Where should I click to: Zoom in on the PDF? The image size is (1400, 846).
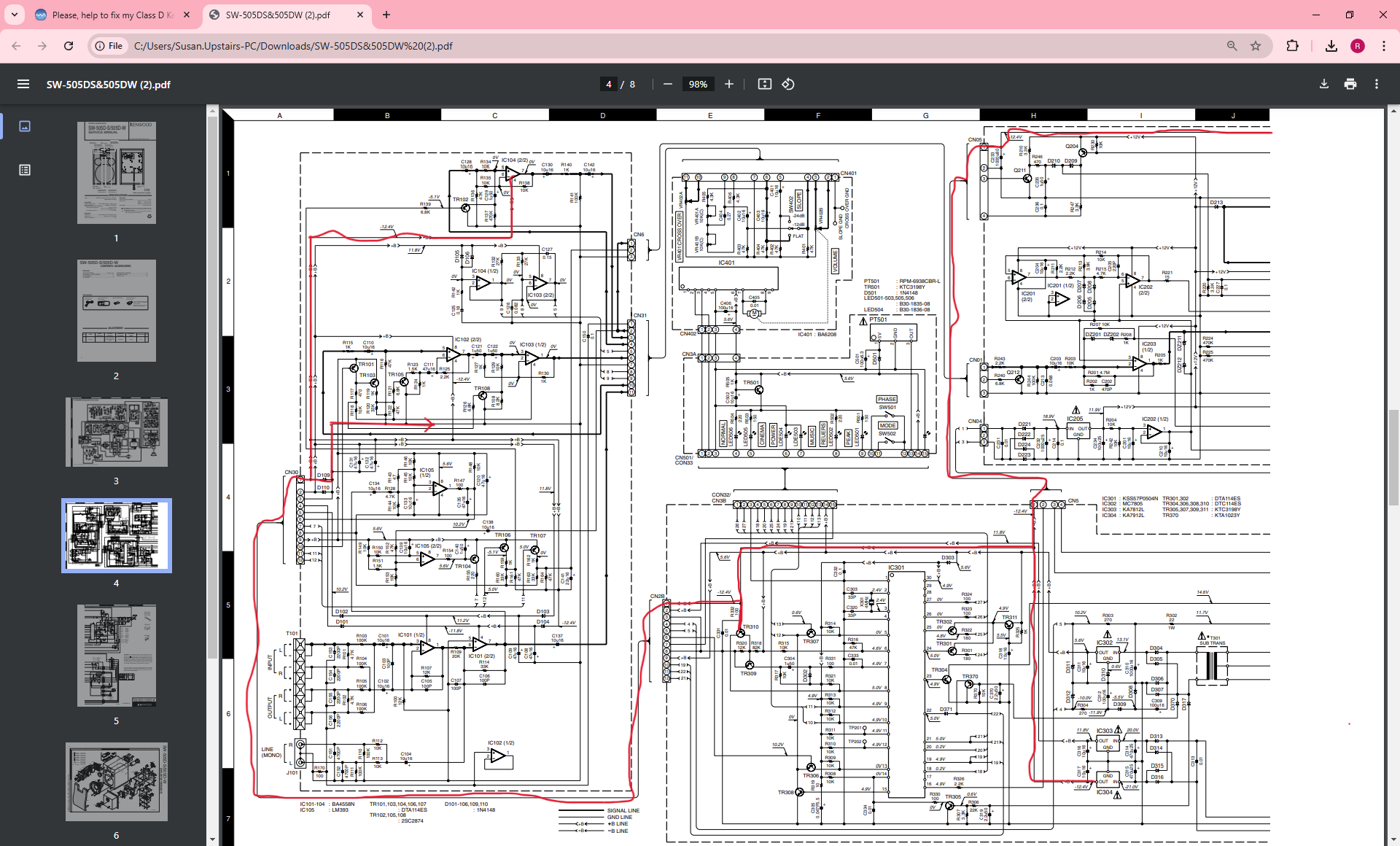point(729,85)
